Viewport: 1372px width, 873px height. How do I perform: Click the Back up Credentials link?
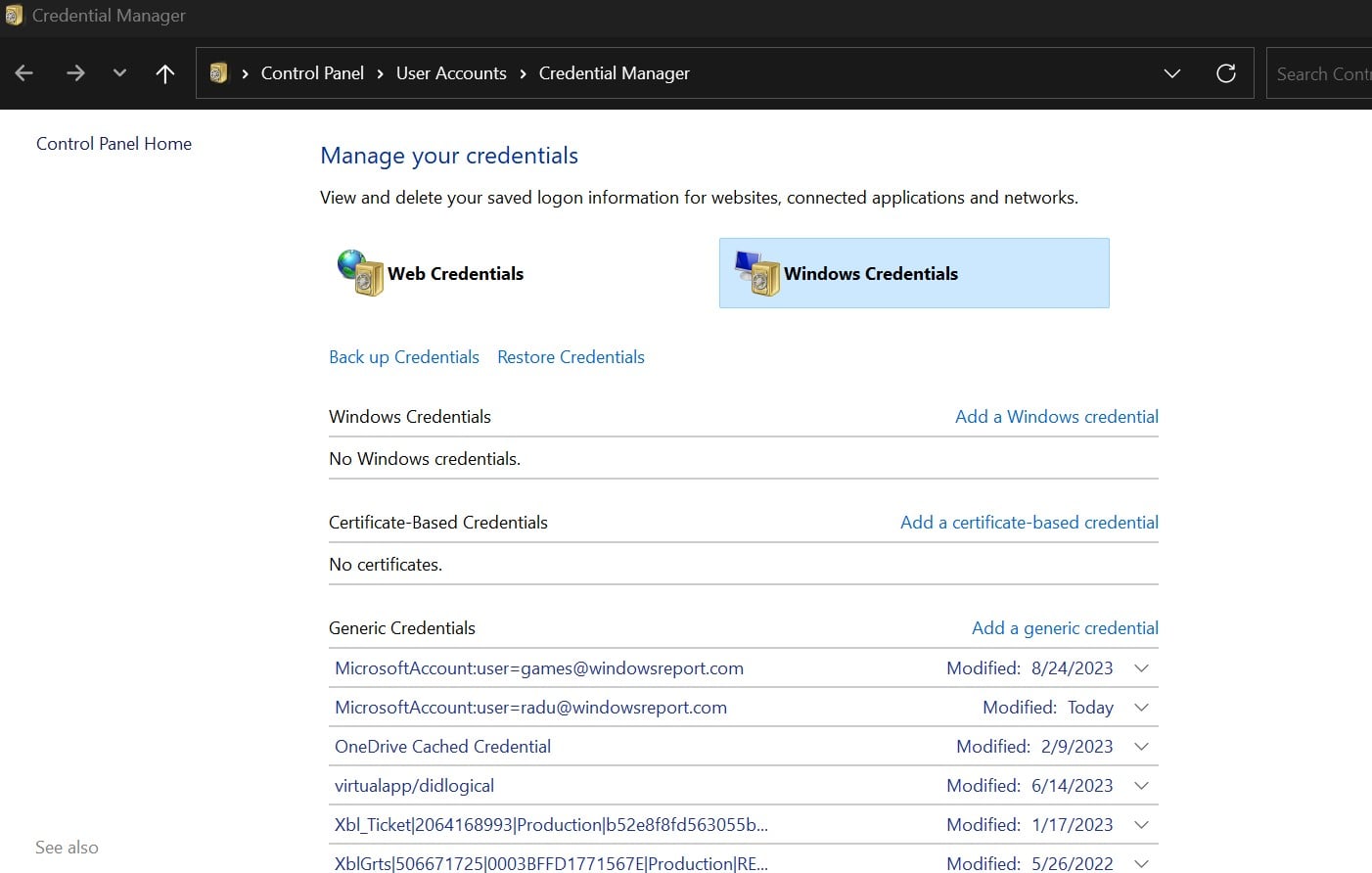[x=404, y=357]
